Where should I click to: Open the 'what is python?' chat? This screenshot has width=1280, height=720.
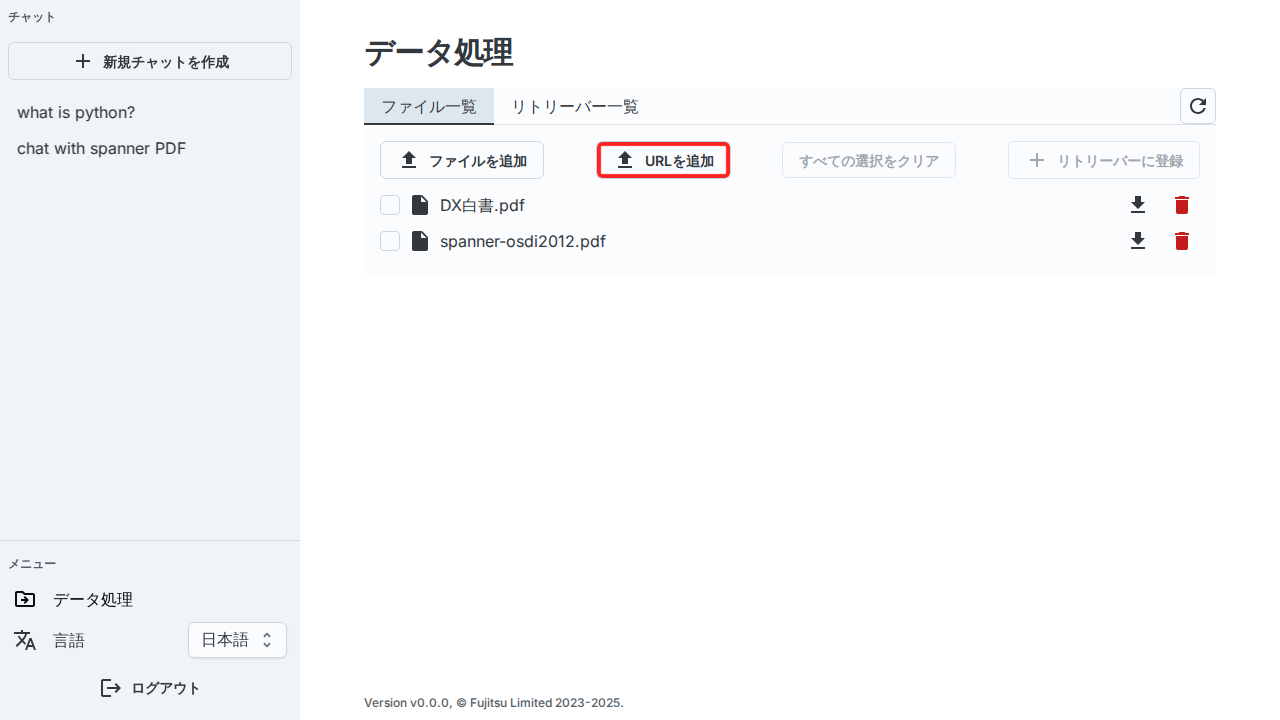76,112
